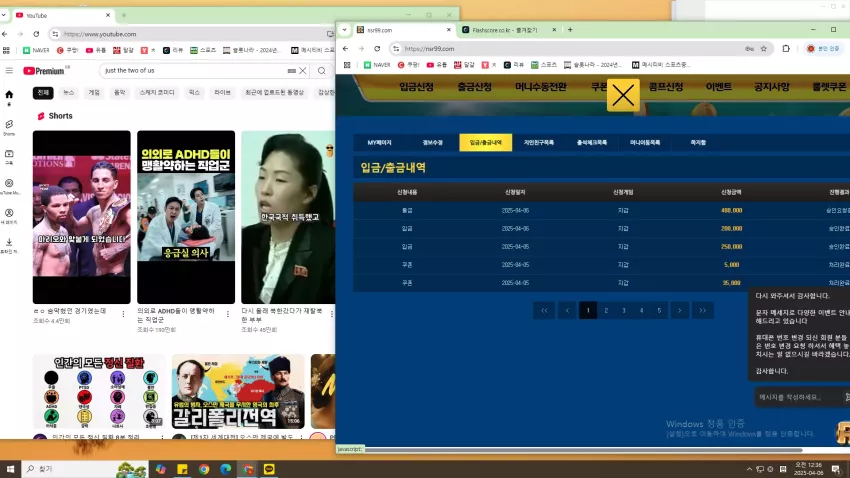Open the on-screen keyboard icon in YouTube search

[292, 70]
